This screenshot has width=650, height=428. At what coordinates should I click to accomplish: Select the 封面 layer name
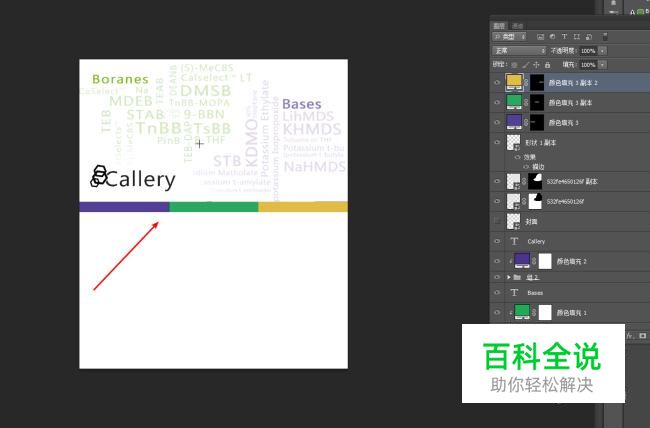point(531,221)
